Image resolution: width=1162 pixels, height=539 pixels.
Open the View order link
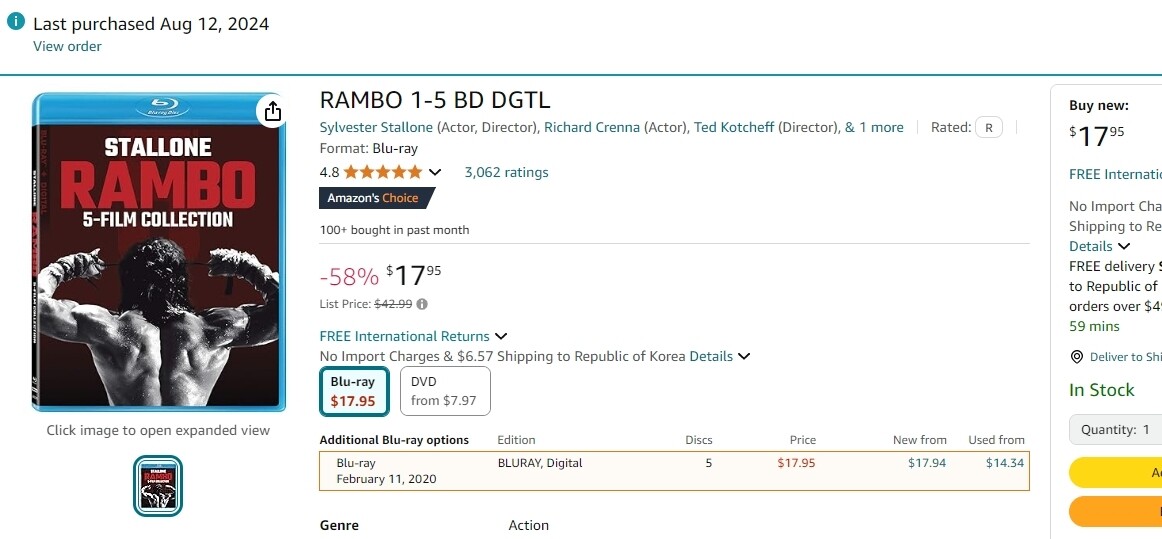(67, 46)
